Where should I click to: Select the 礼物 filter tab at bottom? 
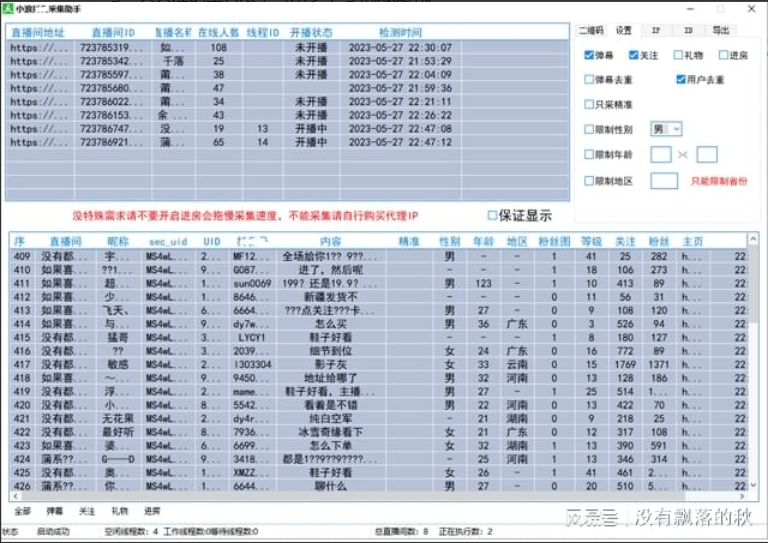point(120,511)
